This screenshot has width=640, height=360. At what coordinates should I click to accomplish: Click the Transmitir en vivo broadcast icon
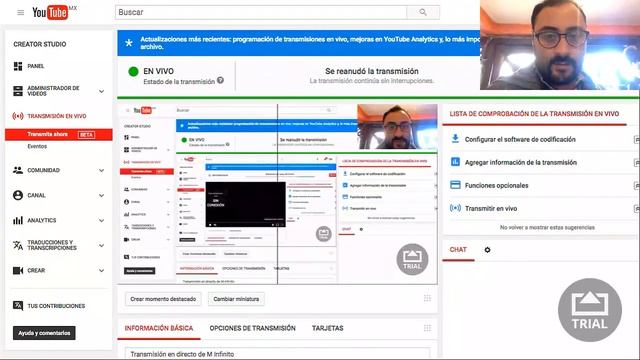pos(455,208)
